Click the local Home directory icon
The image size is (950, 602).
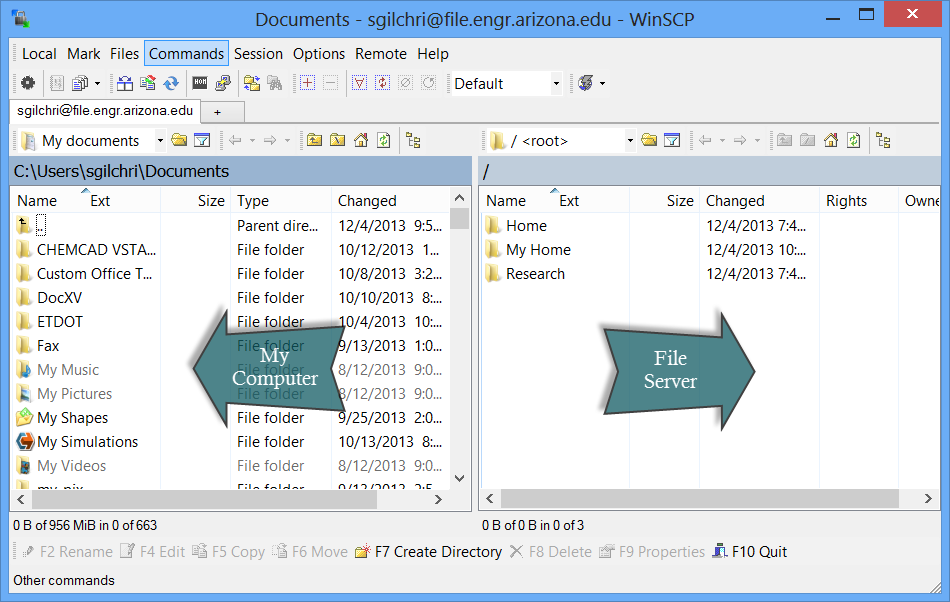360,141
